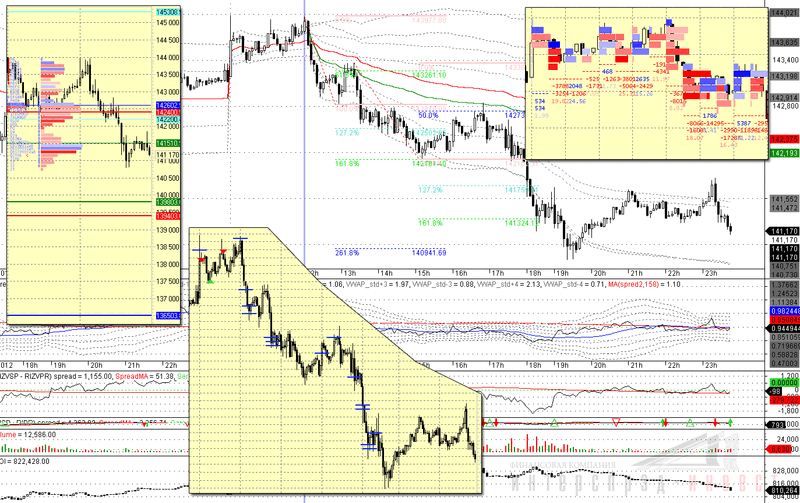Select the VWAP_std+4 = 2.13 label
The image size is (800, 503).
[x=509, y=284]
